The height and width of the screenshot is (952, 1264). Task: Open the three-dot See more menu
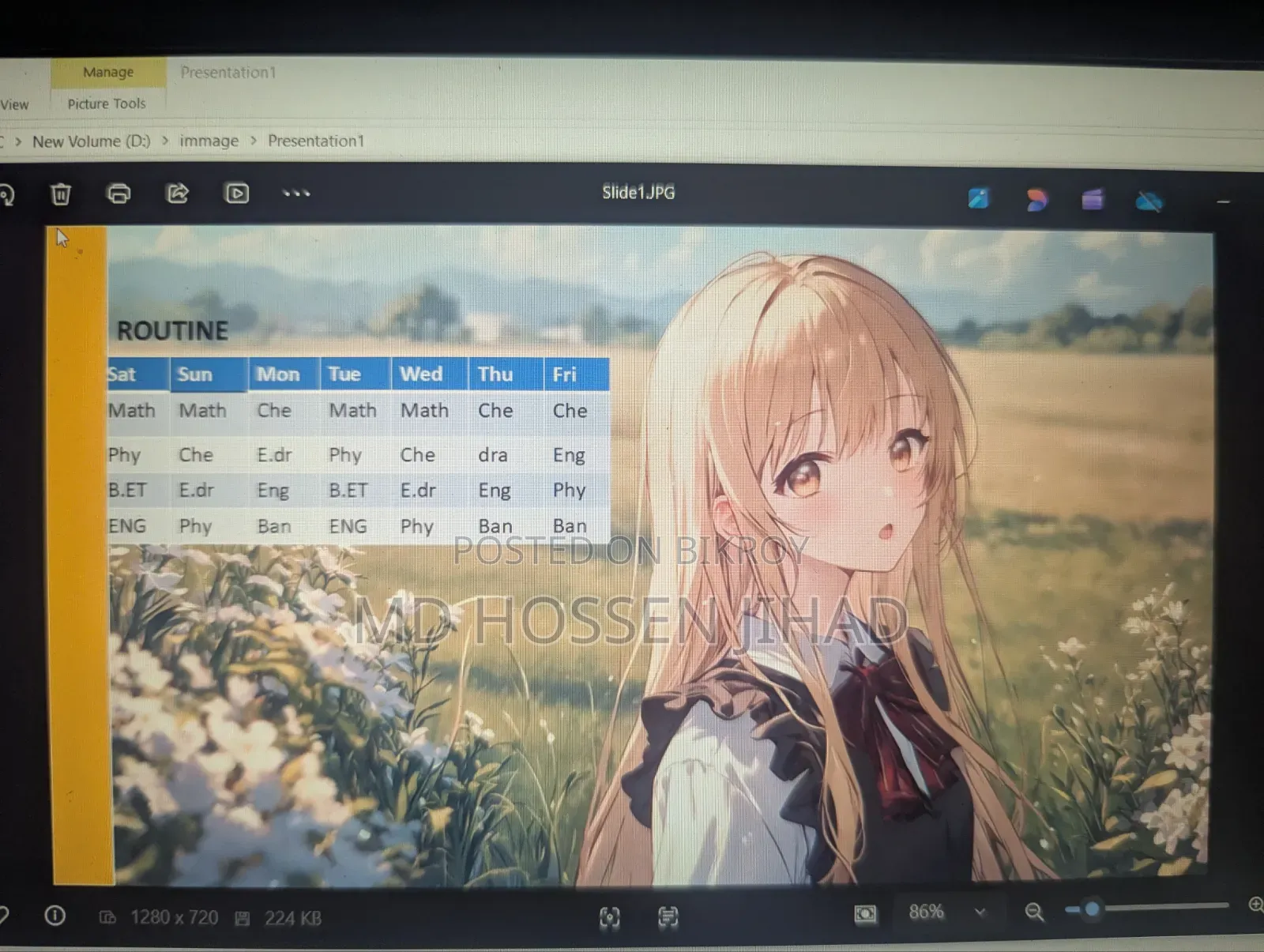pos(296,193)
